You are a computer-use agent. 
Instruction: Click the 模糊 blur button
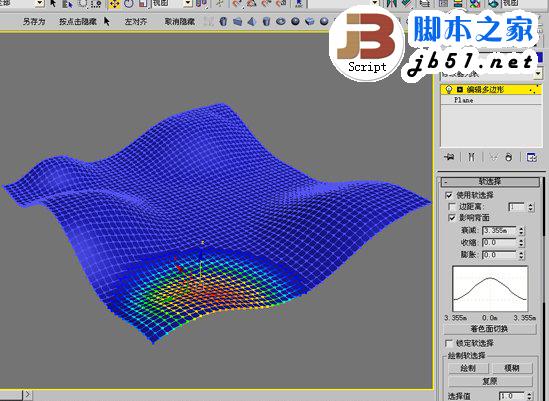coord(512,368)
